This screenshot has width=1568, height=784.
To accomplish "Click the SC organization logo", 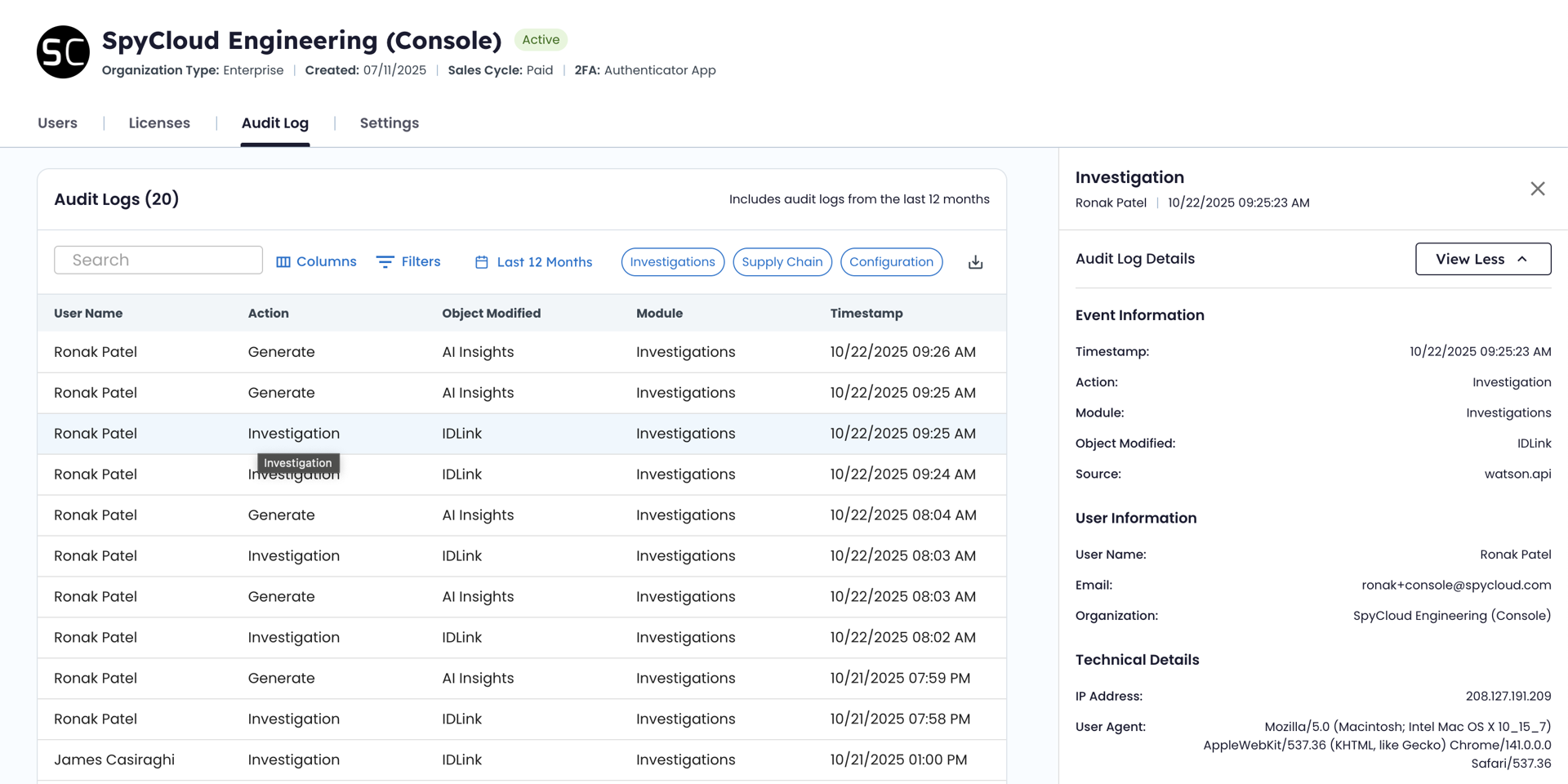I will pos(63,52).
